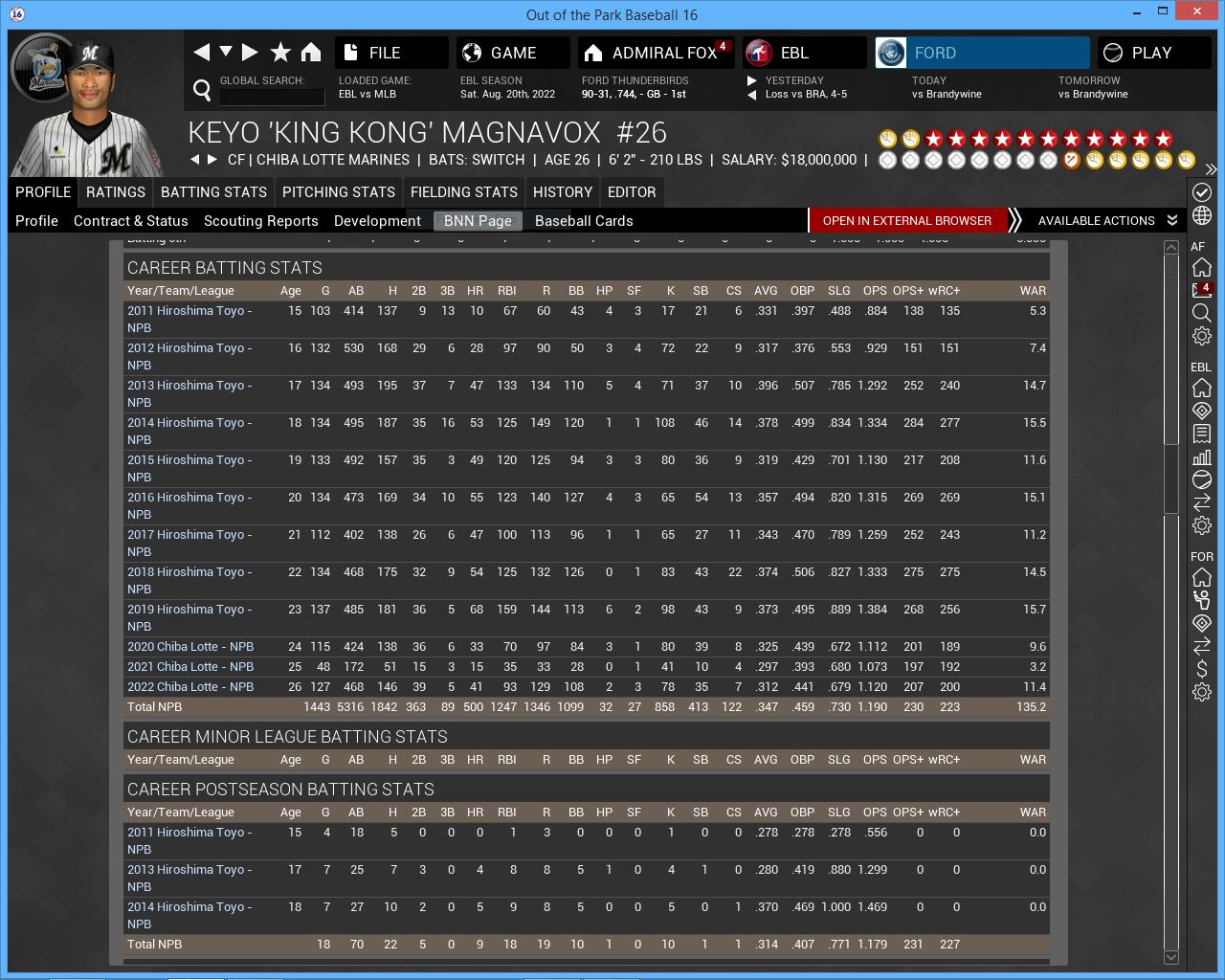Jump to the next player using the small right arrow
The width and height of the screenshot is (1225, 980).
212,160
